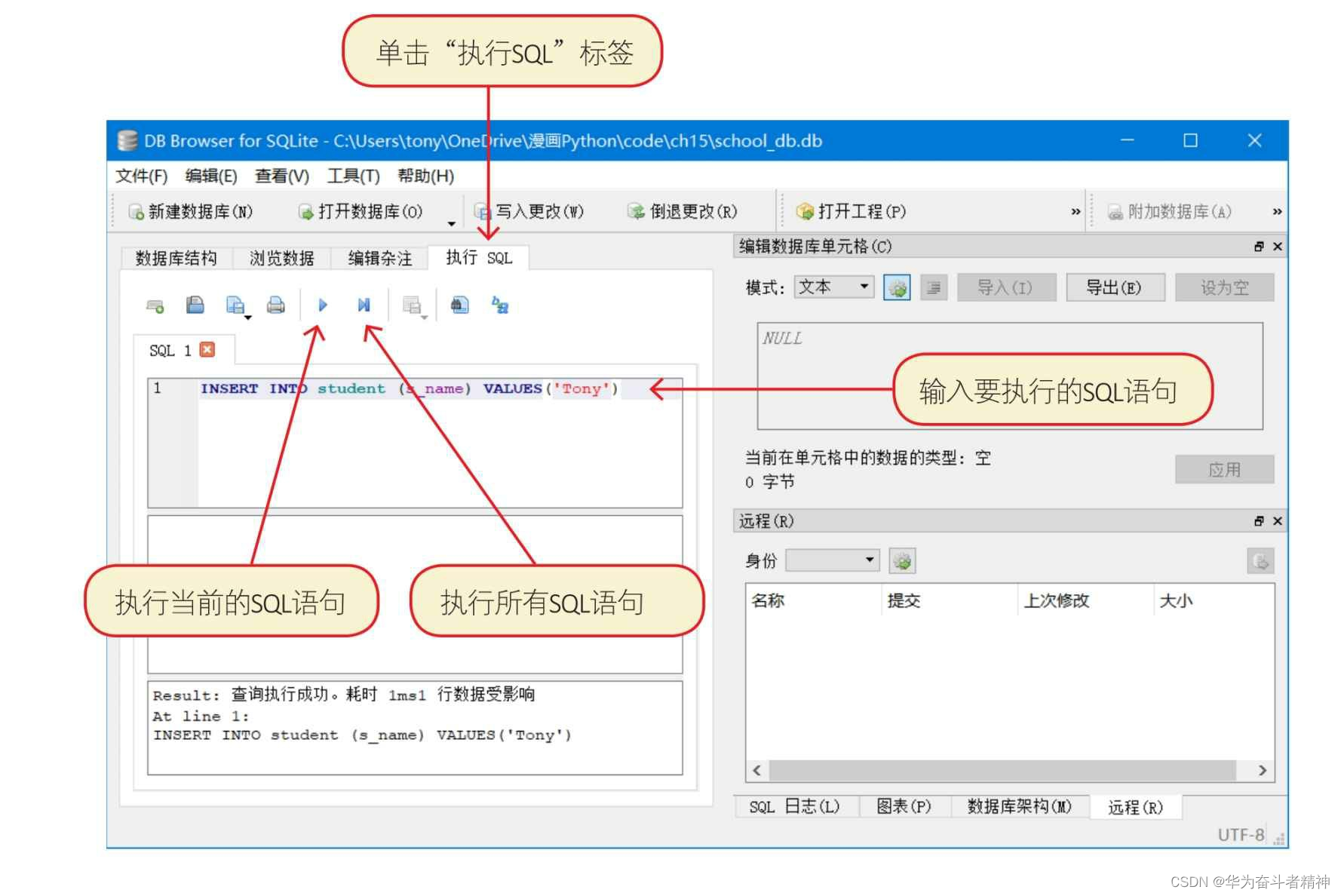Click the print SQL icon
This screenshot has height=896, width=1341.
pos(276,305)
